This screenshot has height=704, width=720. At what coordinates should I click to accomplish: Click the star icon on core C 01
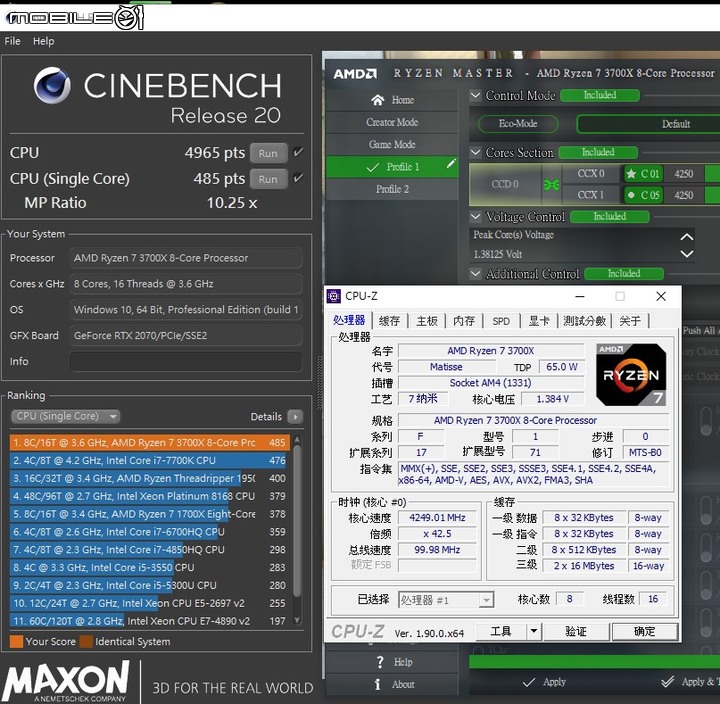(631, 174)
